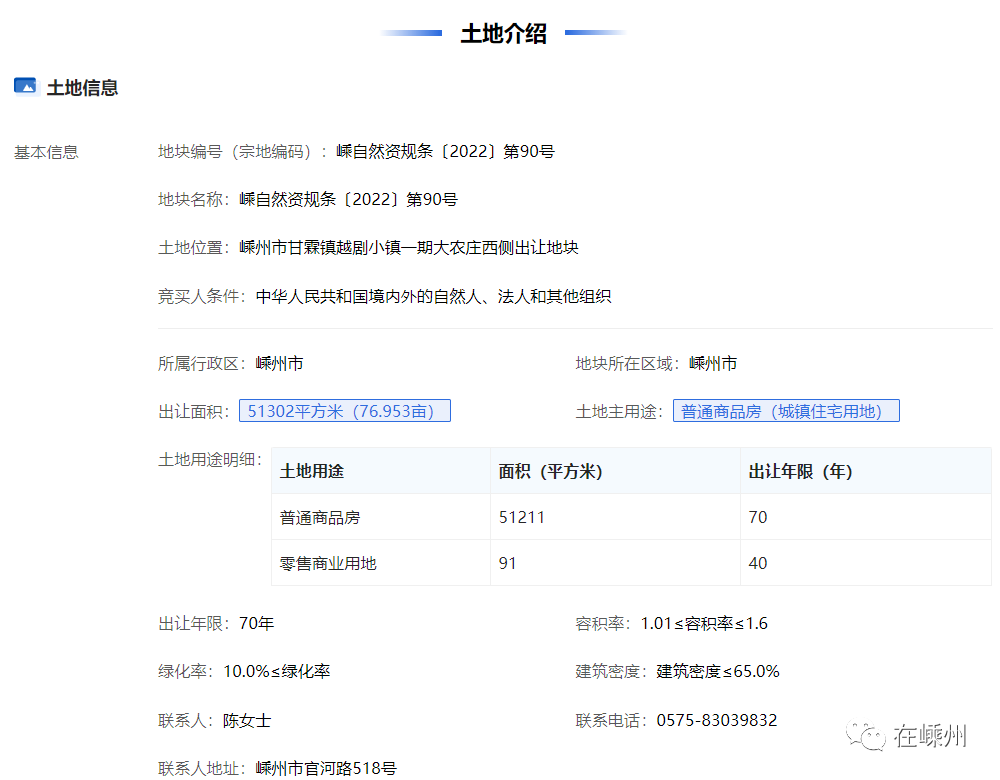The height and width of the screenshot is (780, 1000).
Task: Click the land parcel number 第90号 text
Action: pos(445,152)
